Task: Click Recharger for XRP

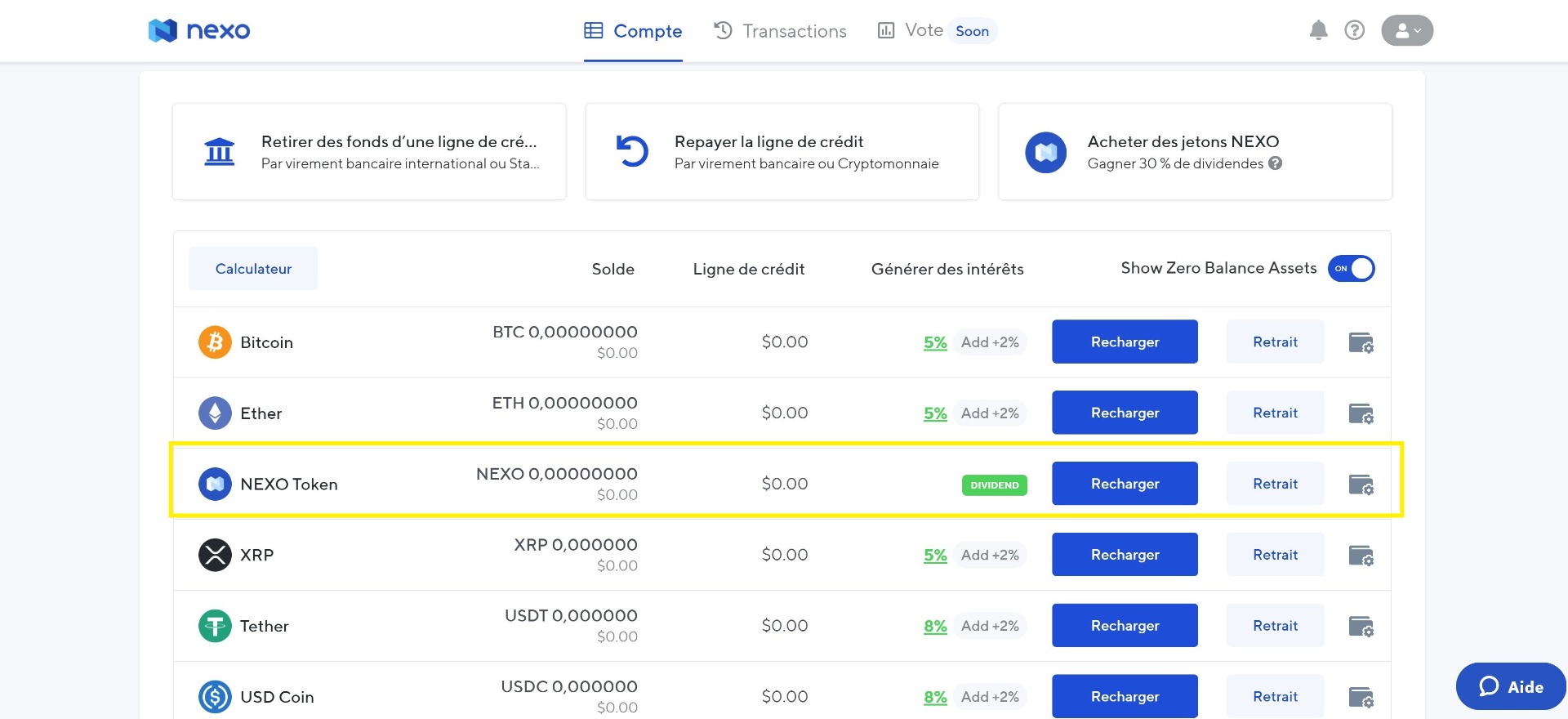Action: [1125, 555]
